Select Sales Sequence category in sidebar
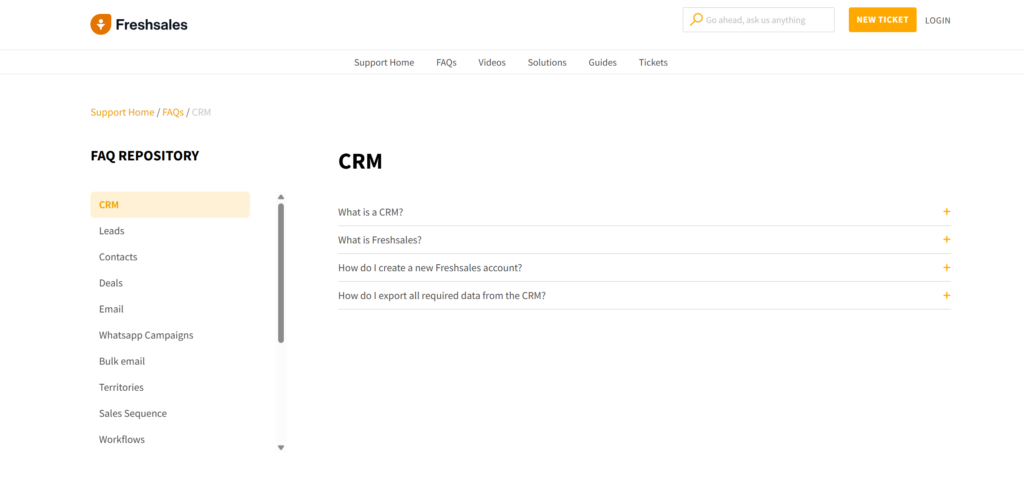 (133, 413)
